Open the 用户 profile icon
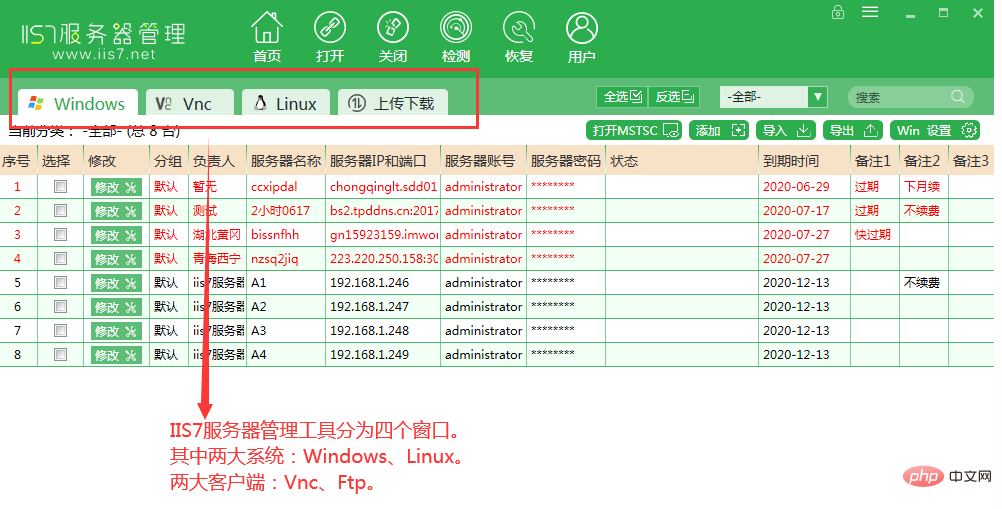The width and height of the screenshot is (1002, 509). (x=582, y=29)
